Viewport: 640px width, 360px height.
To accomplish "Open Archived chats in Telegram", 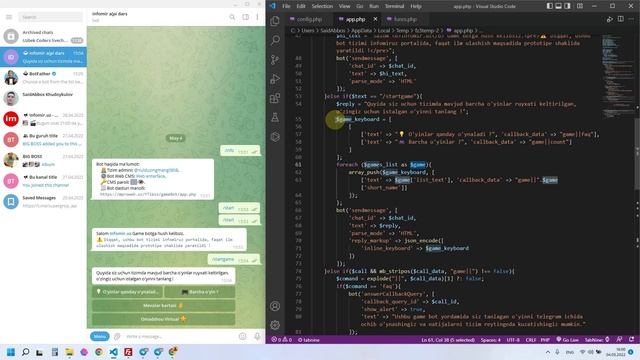I will [x=43, y=36].
